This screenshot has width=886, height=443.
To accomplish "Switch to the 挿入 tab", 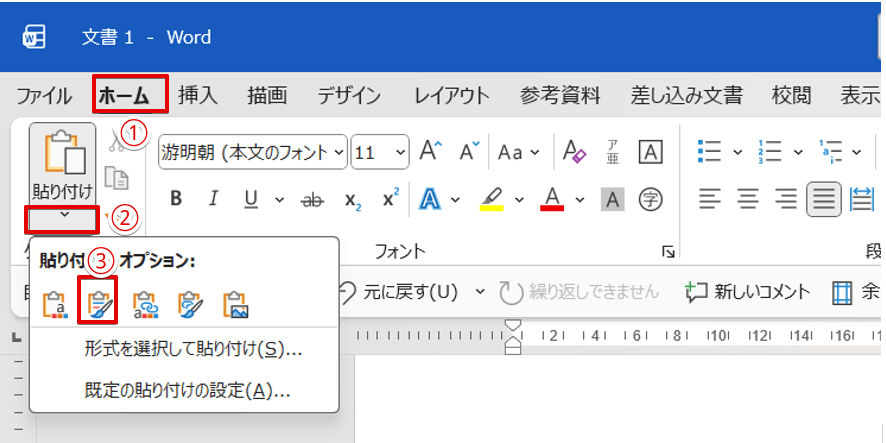I will point(198,96).
